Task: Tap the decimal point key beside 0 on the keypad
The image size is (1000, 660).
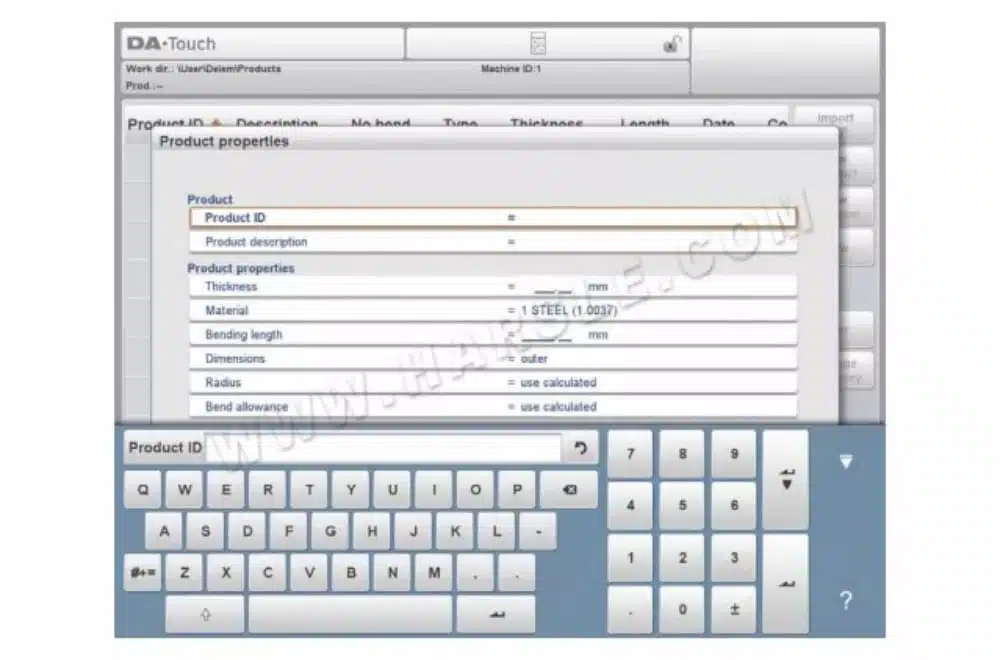Action: coord(630,610)
